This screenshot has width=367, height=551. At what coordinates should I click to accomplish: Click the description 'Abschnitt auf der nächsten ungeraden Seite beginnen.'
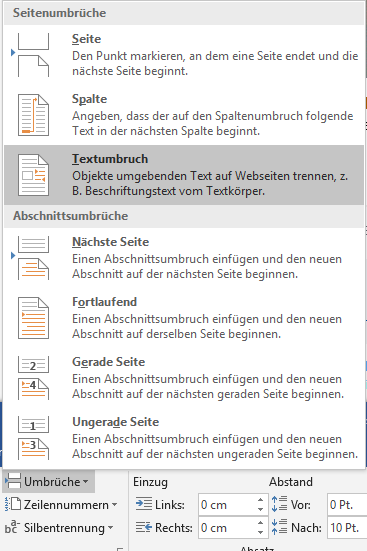click(215, 454)
